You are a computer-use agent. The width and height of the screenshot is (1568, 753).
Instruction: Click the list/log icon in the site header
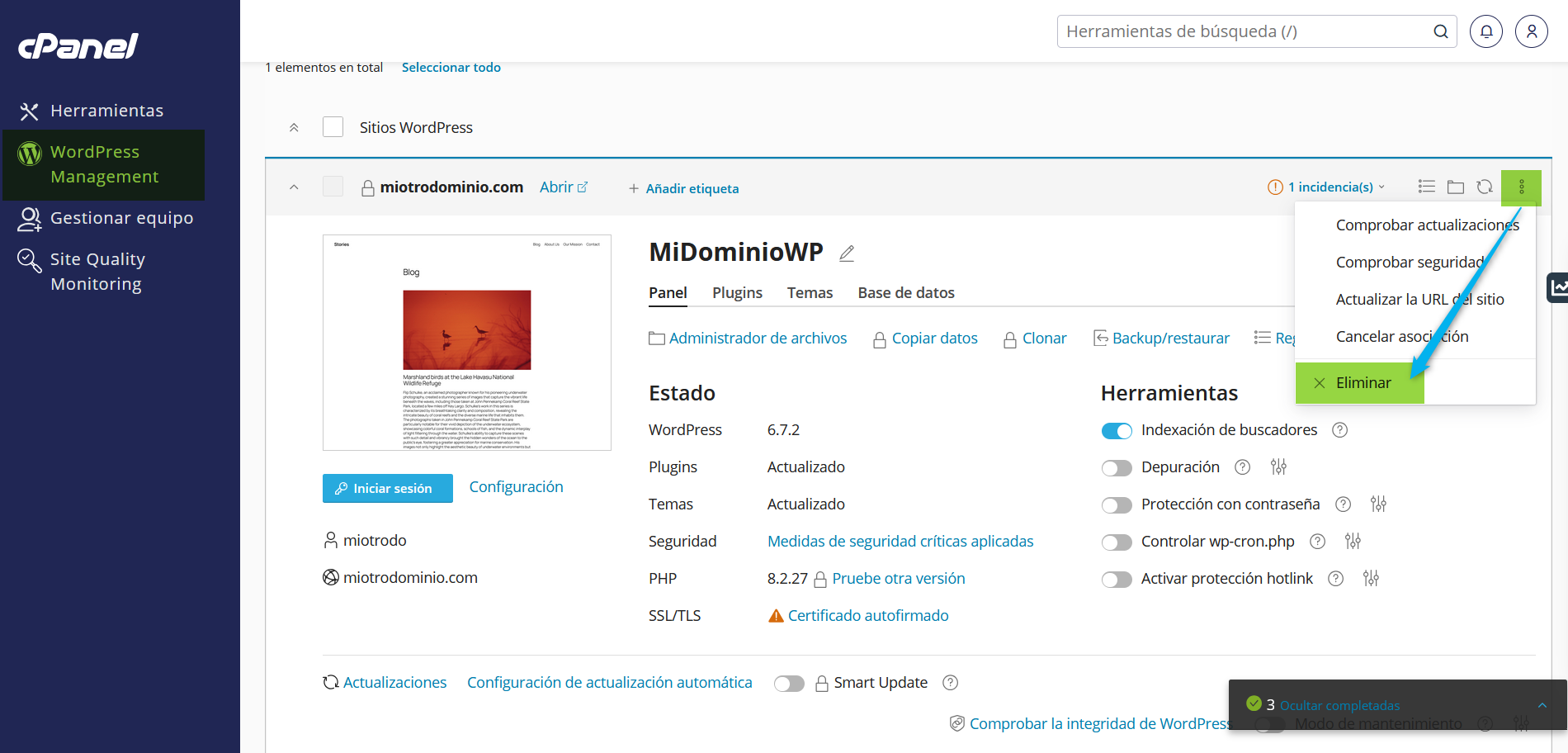coord(1427,187)
